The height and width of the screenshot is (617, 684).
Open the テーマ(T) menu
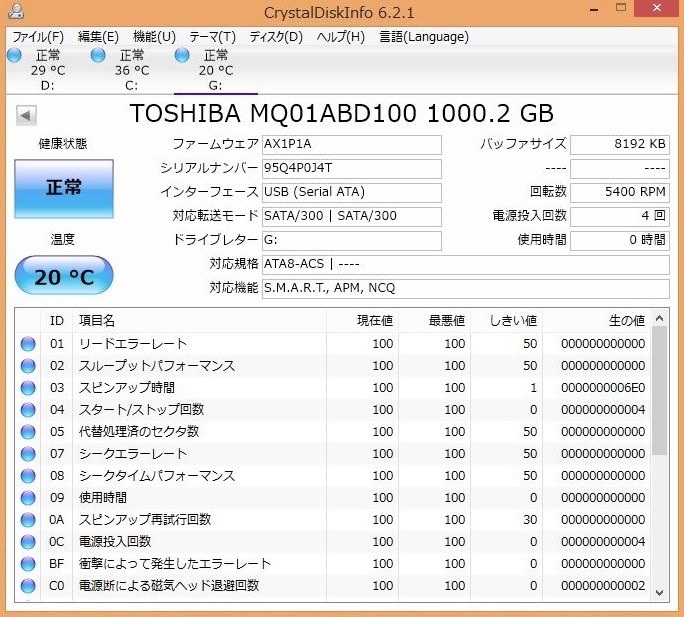[212, 37]
